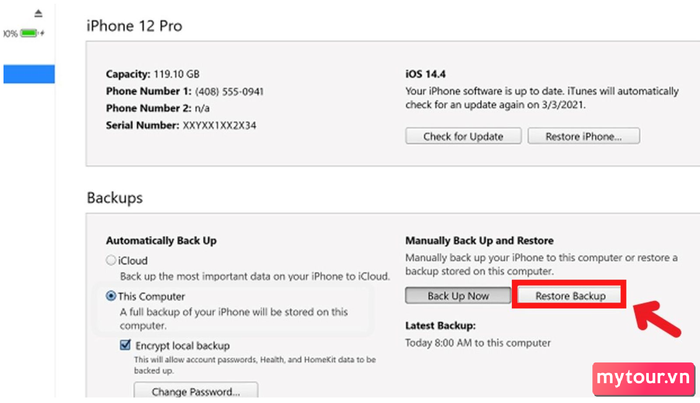This screenshot has height=403, width=700.
Task: Click the green battery charge icon
Action: (29, 33)
